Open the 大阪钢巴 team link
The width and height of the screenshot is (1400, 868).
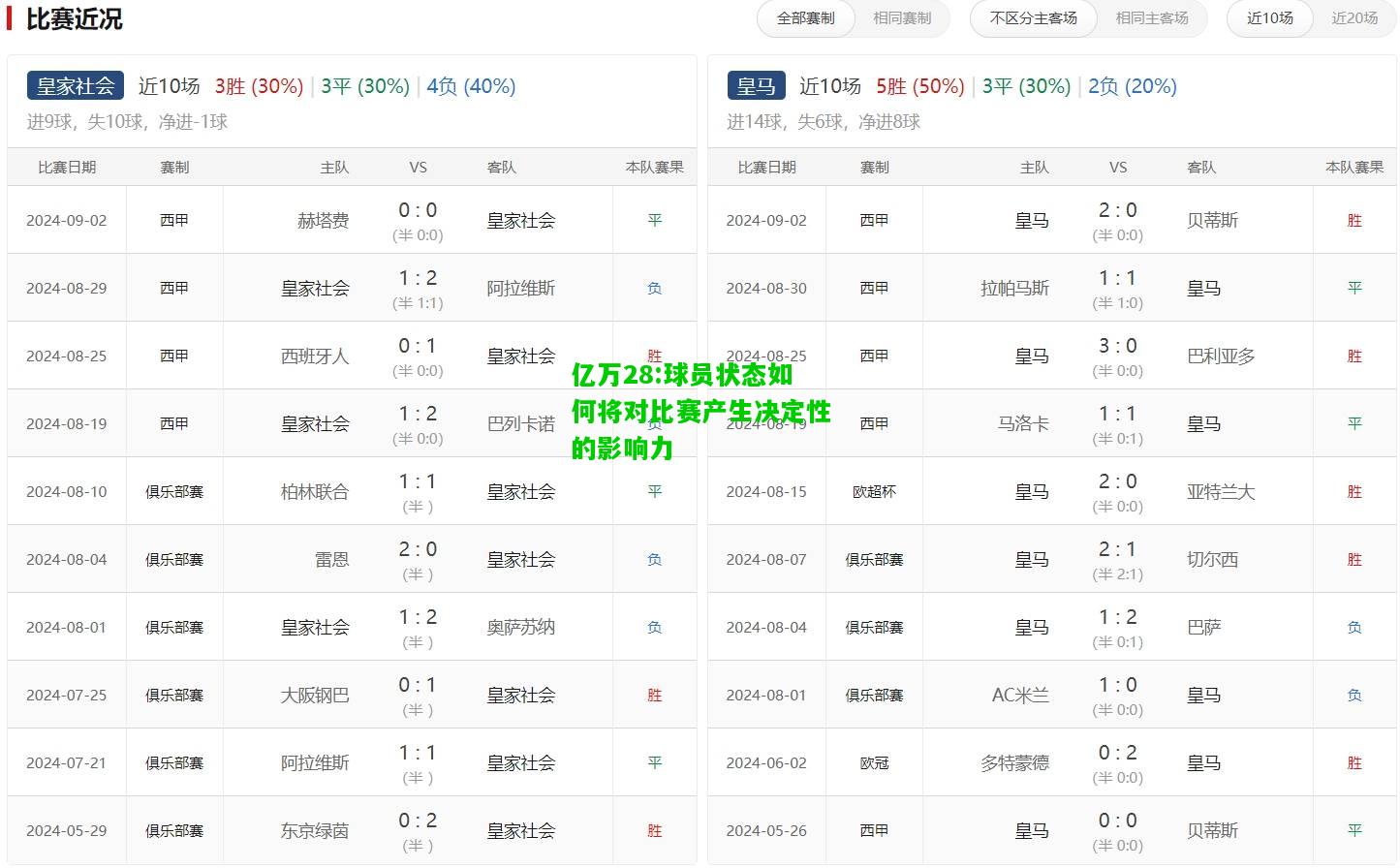[x=314, y=696]
